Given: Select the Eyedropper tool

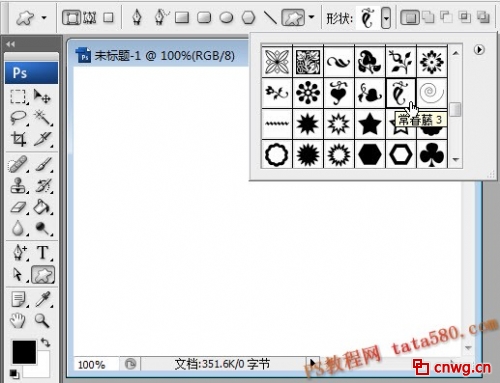Looking at the screenshot, I should tap(43, 299).
